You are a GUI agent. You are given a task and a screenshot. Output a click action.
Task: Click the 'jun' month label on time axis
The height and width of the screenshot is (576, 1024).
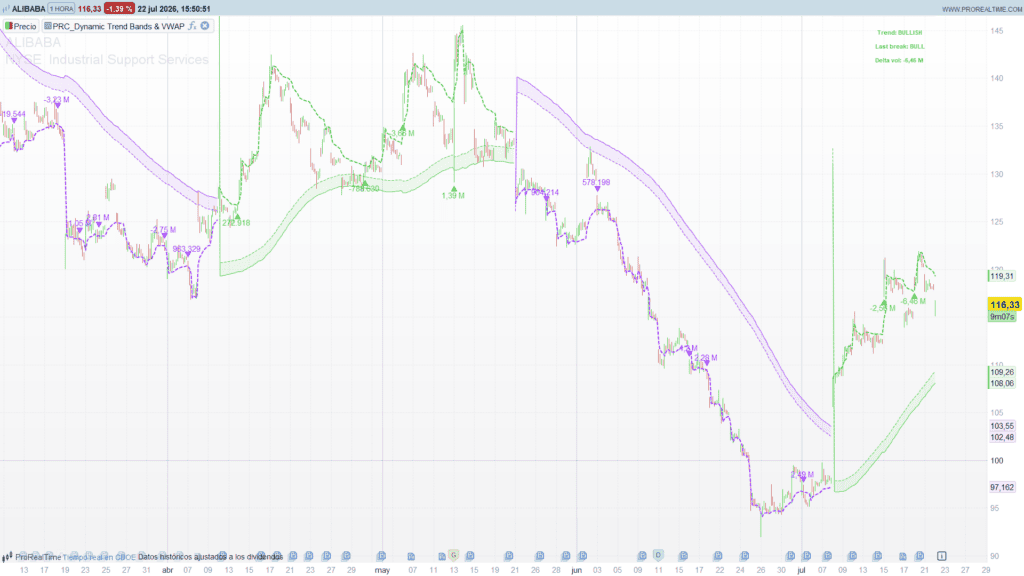(576, 570)
